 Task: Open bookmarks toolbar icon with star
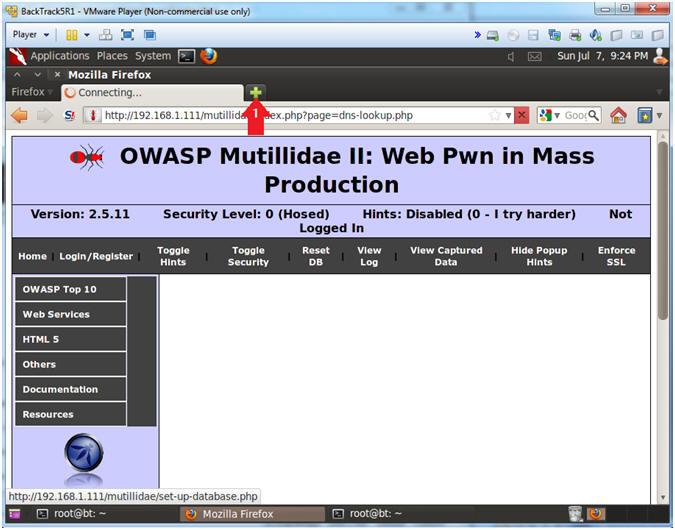[644, 115]
